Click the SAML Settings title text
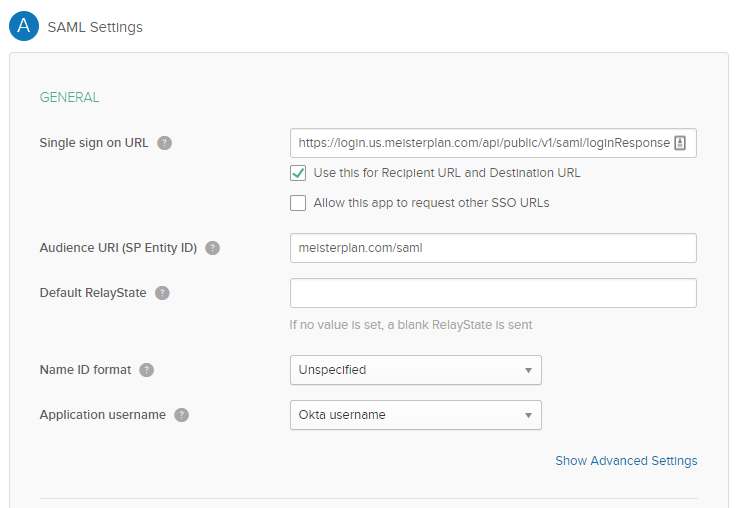Image resolution: width=739 pixels, height=508 pixels. [95, 27]
